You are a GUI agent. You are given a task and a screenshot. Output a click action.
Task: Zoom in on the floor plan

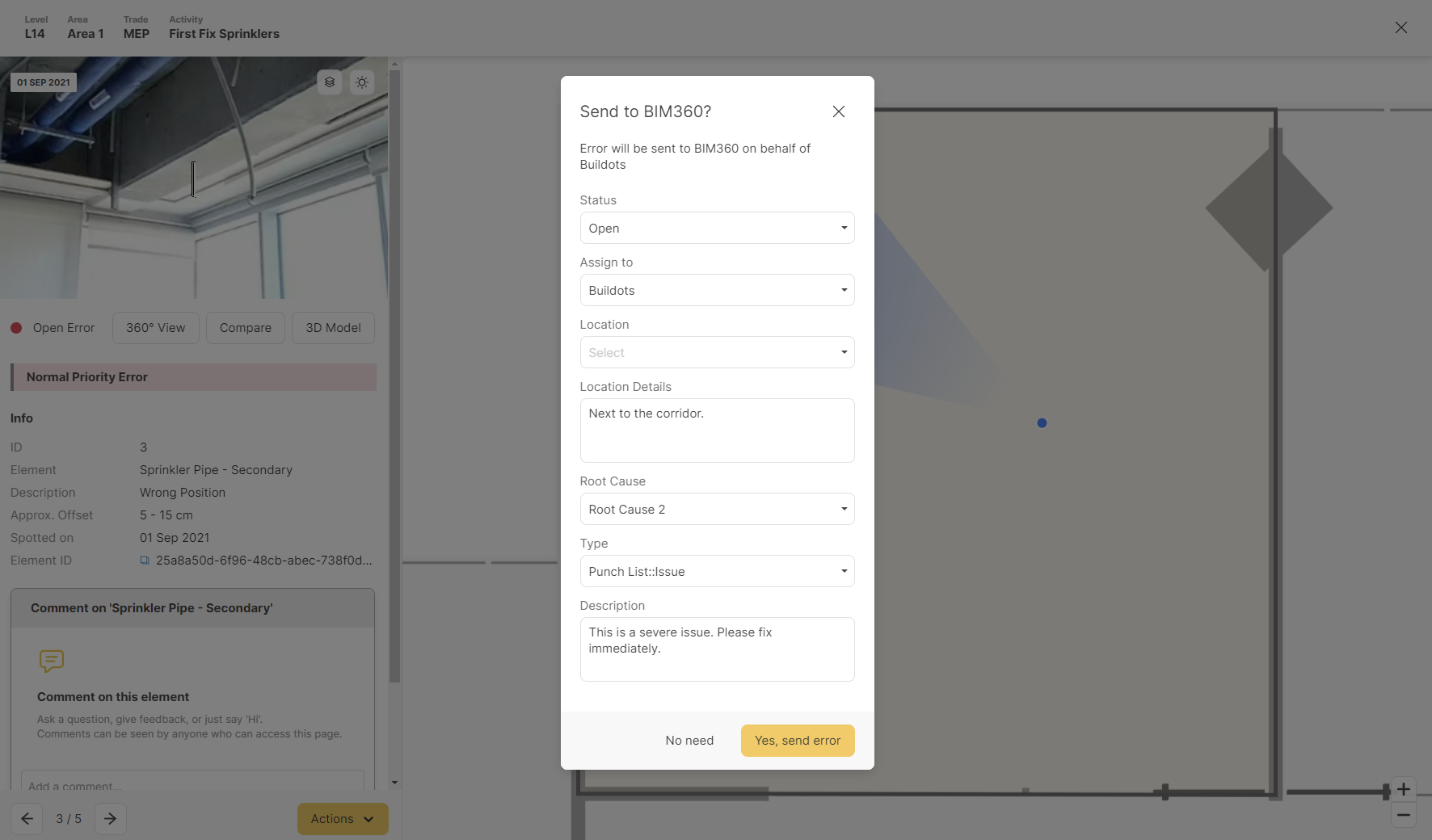[1404, 789]
